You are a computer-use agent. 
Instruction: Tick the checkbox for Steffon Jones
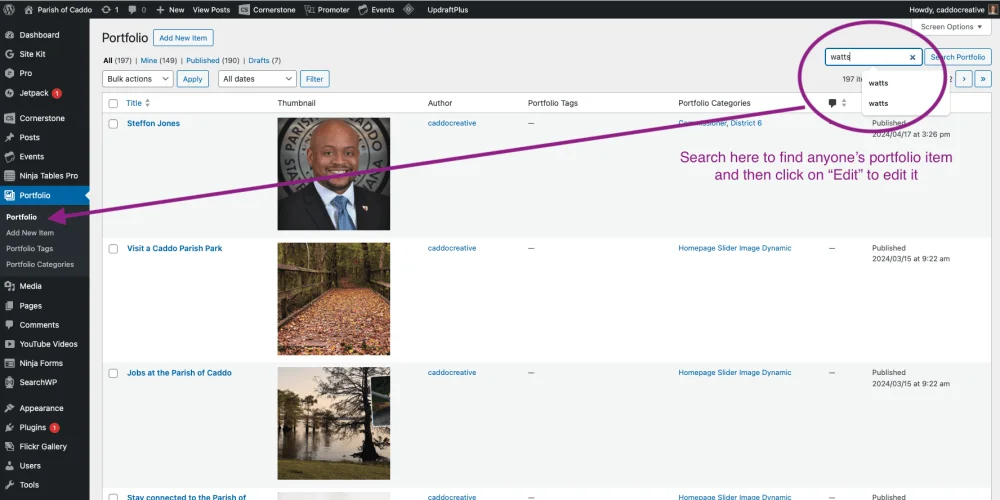(113, 124)
